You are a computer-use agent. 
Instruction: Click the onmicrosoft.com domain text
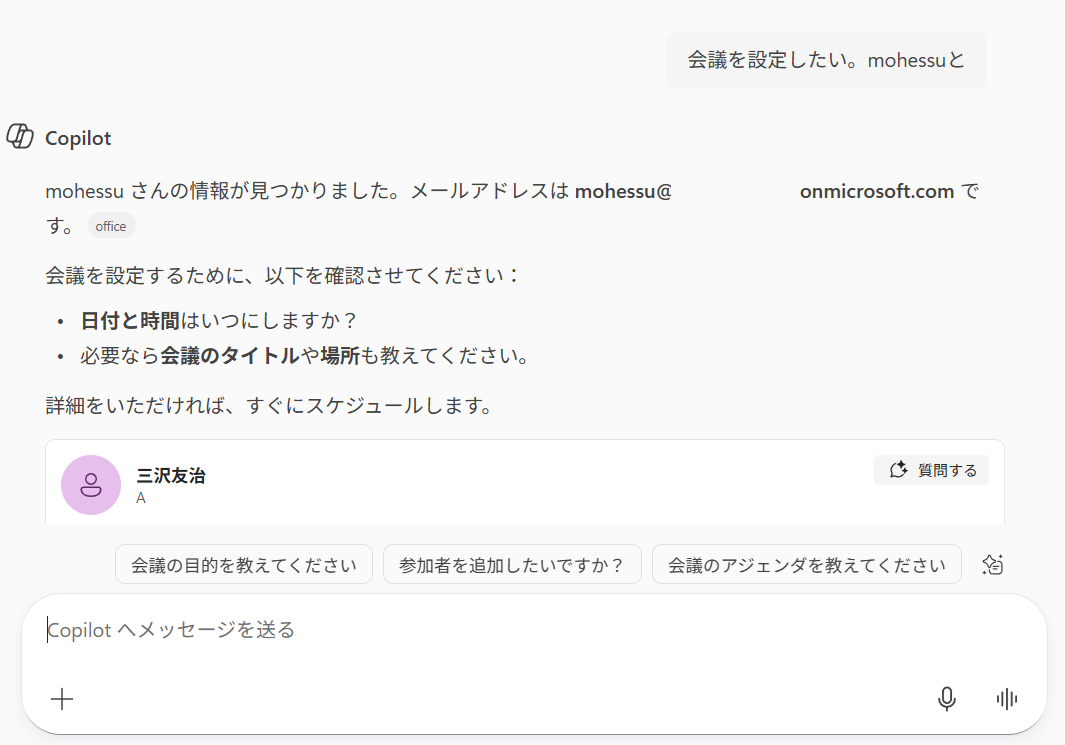[x=877, y=192]
